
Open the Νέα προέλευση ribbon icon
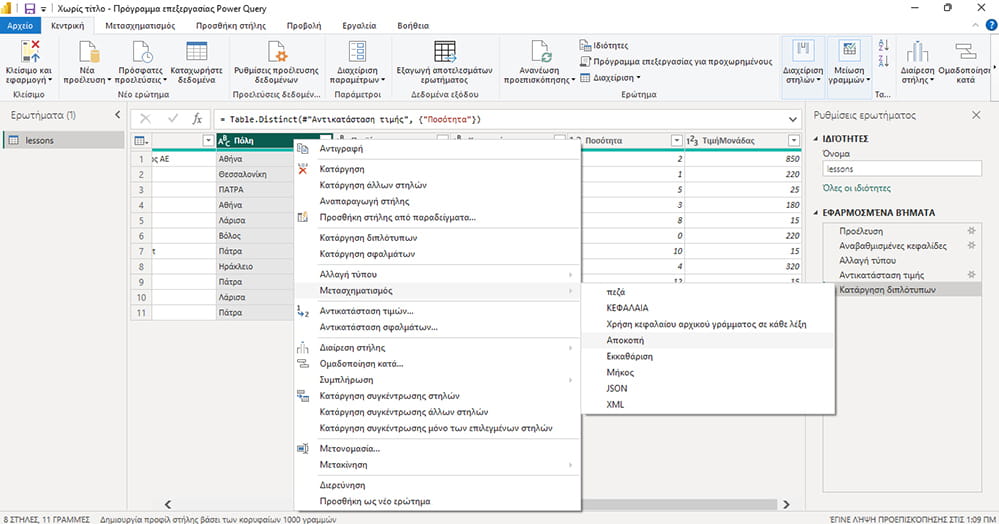point(88,51)
